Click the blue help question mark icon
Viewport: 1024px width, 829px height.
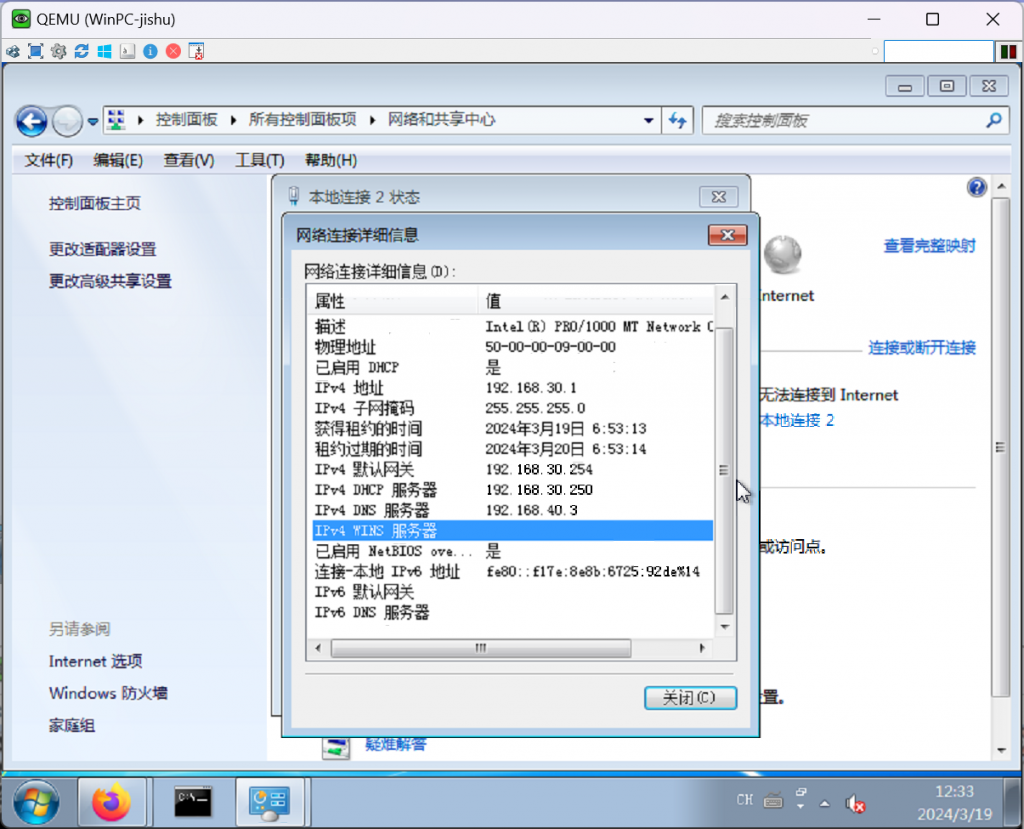coord(977,188)
